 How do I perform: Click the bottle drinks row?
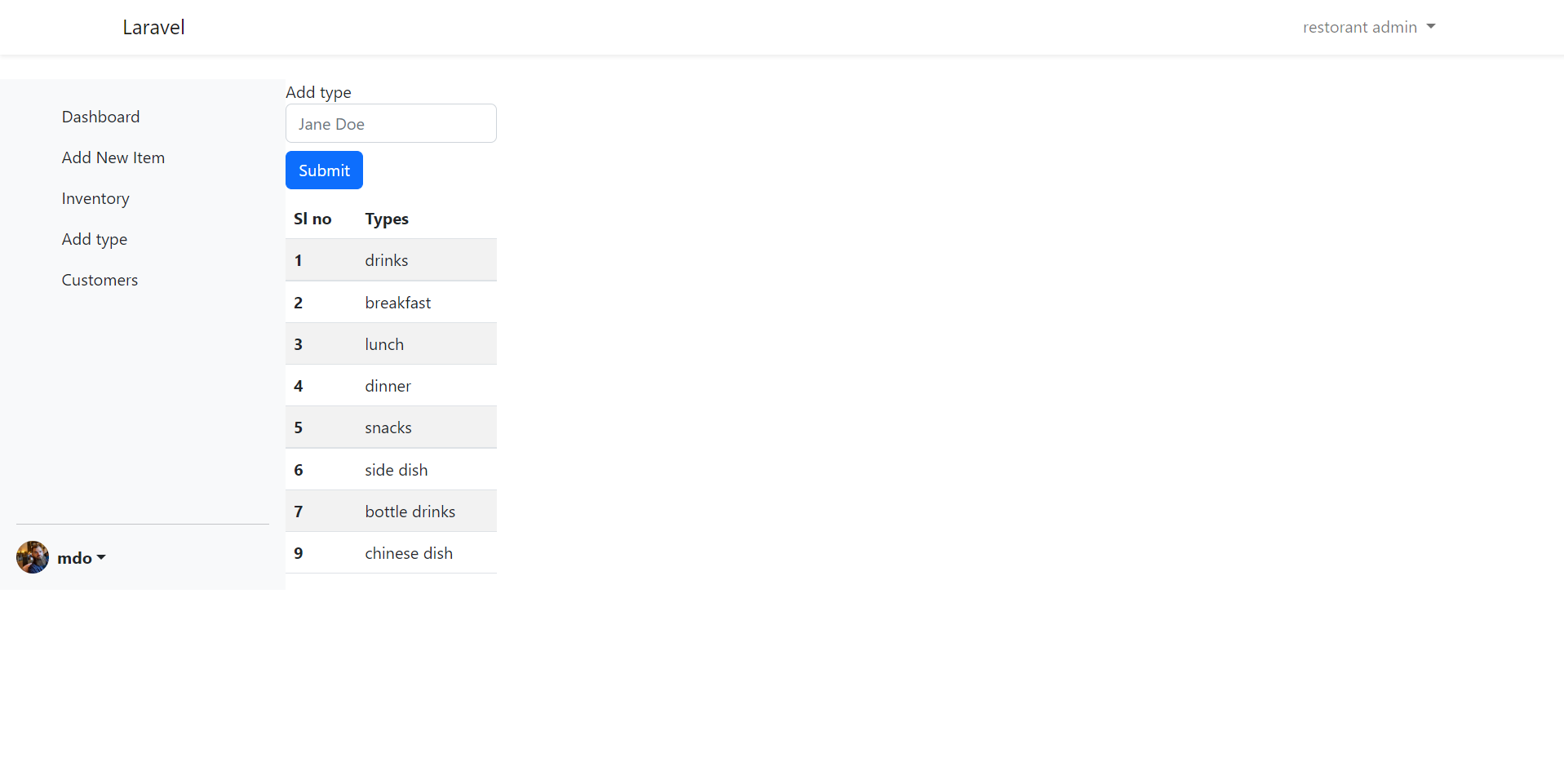[x=410, y=512]
